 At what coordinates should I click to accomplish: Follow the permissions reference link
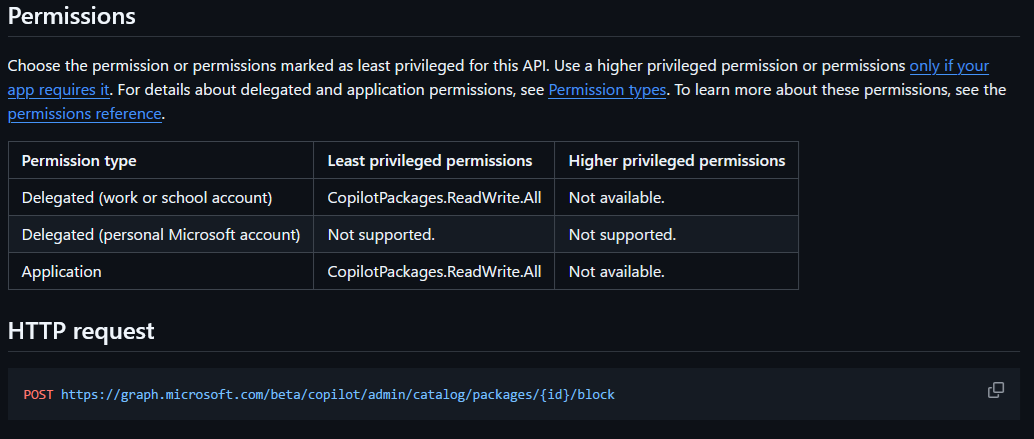point(84,114)
